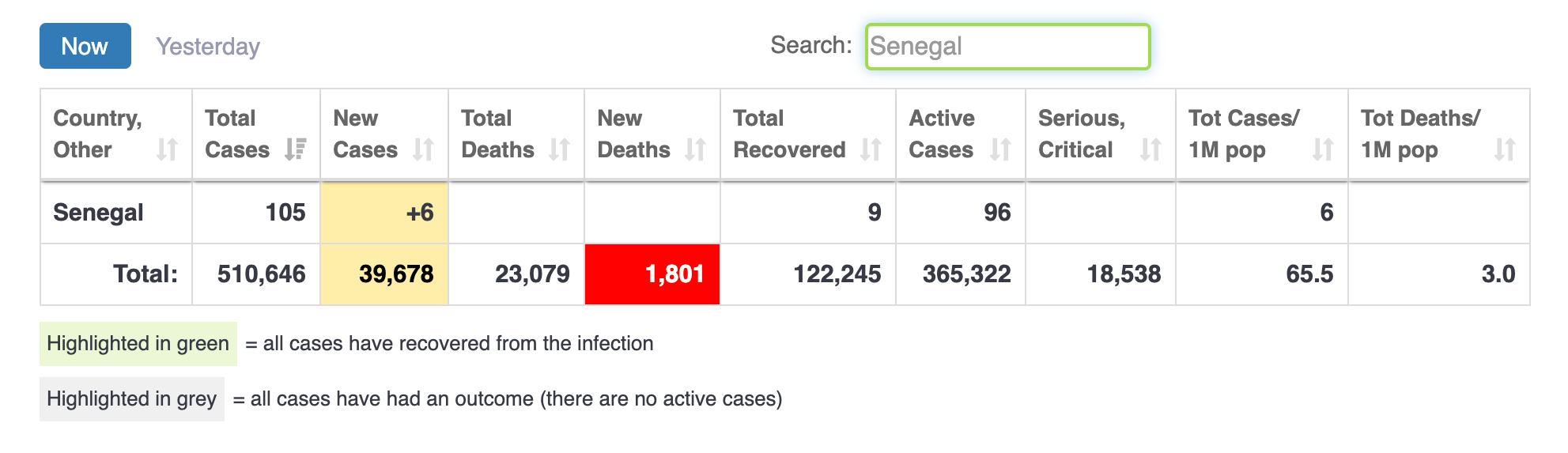Viewport: 1568px width, 453px height.
Task: Sort by Active Cases arrow icon
Action: (1001, 149)
